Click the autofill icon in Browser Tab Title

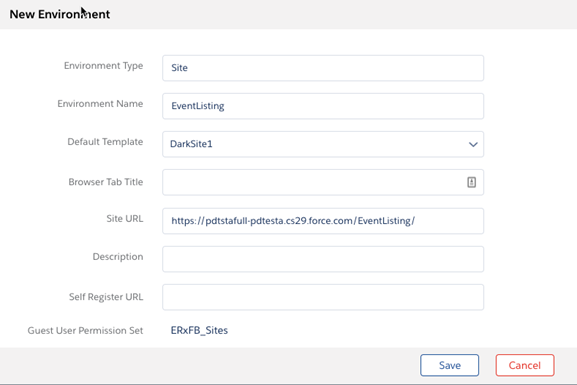(471, 182)
